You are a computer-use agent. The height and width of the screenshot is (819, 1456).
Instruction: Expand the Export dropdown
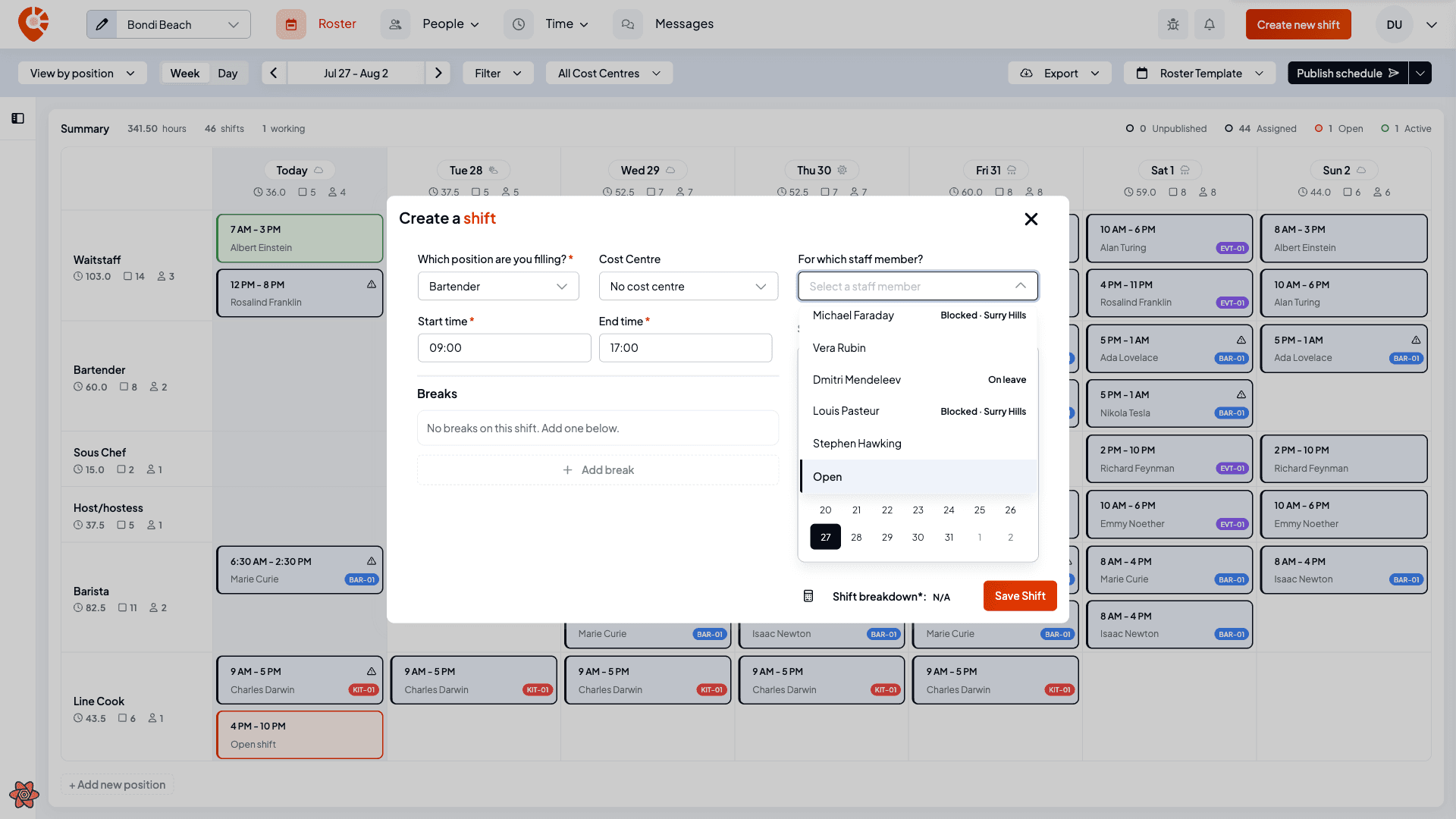tap(1059, 73)
